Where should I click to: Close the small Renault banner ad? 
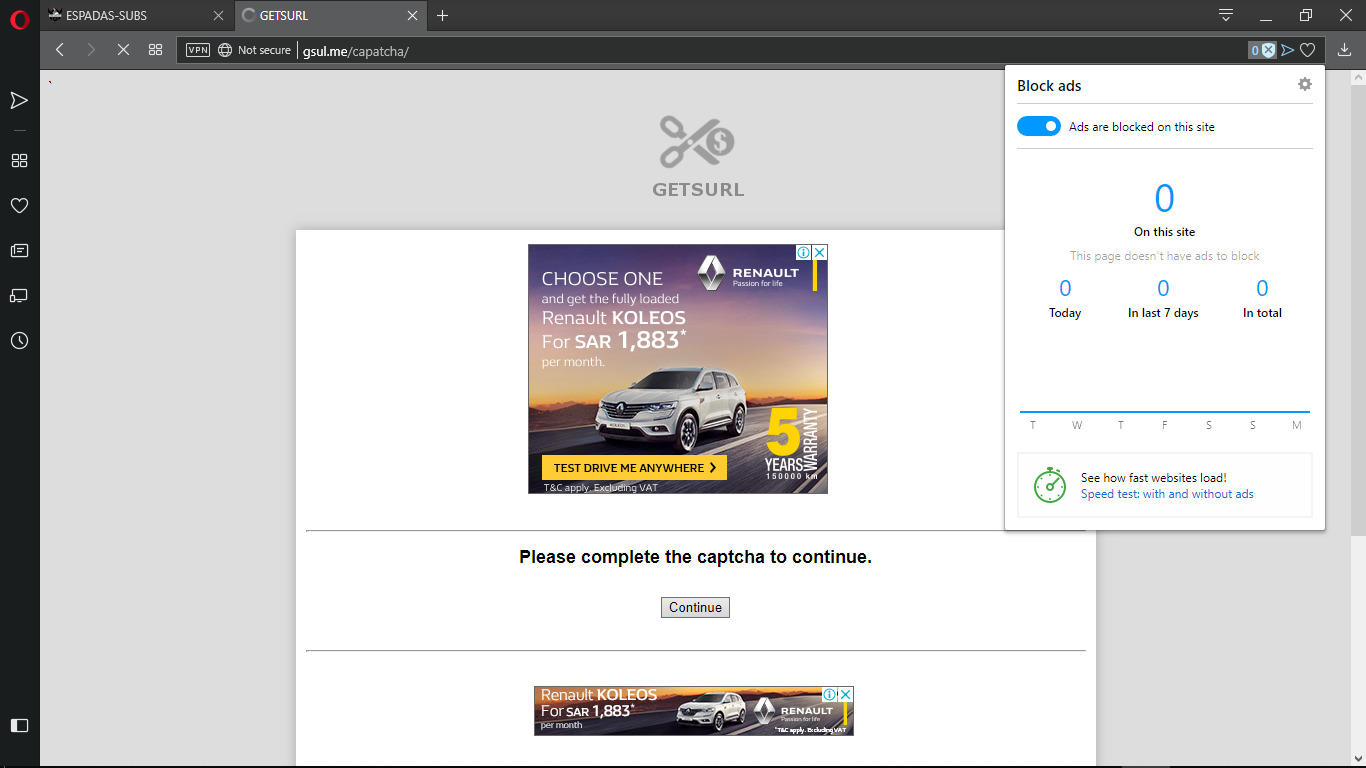[x=845, y=694]
